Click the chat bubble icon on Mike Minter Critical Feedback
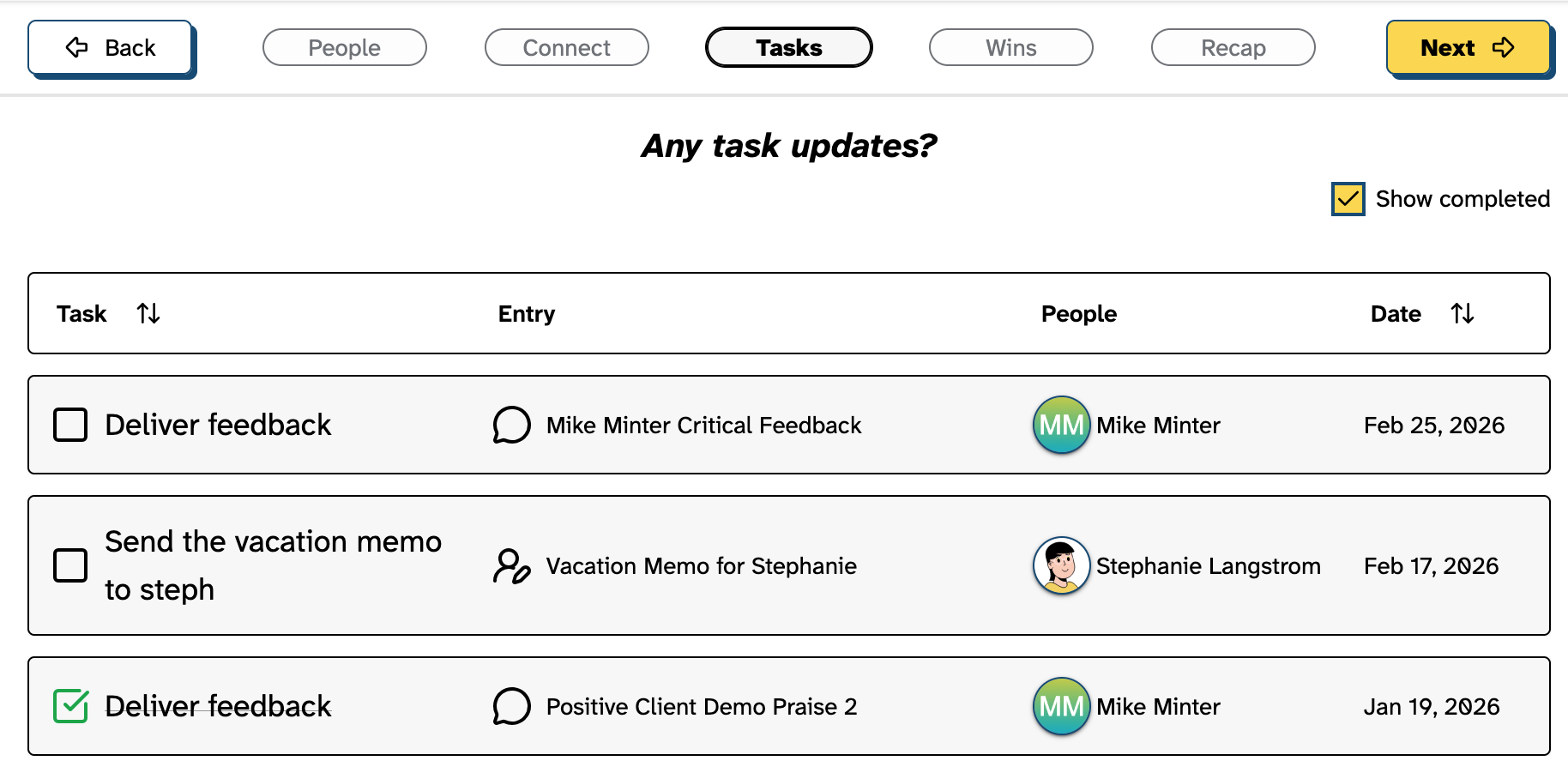 [512, 425]
